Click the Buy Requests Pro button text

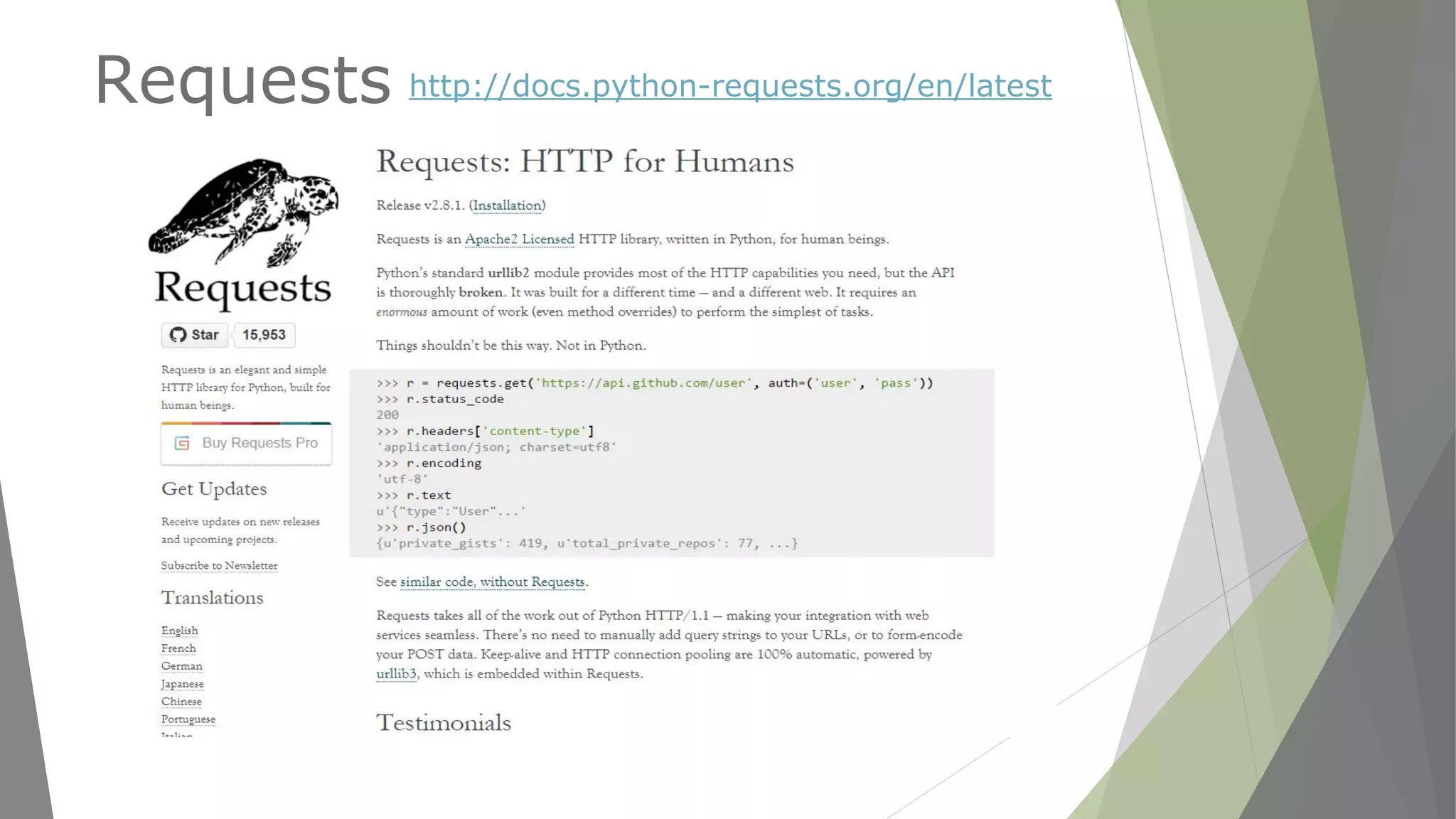point(260,443)
